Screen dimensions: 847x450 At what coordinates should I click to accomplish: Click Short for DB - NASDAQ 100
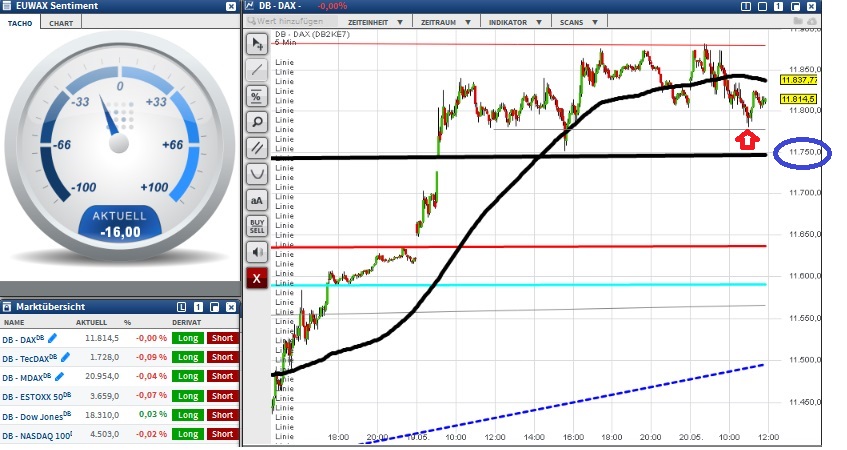coord(222,434)
